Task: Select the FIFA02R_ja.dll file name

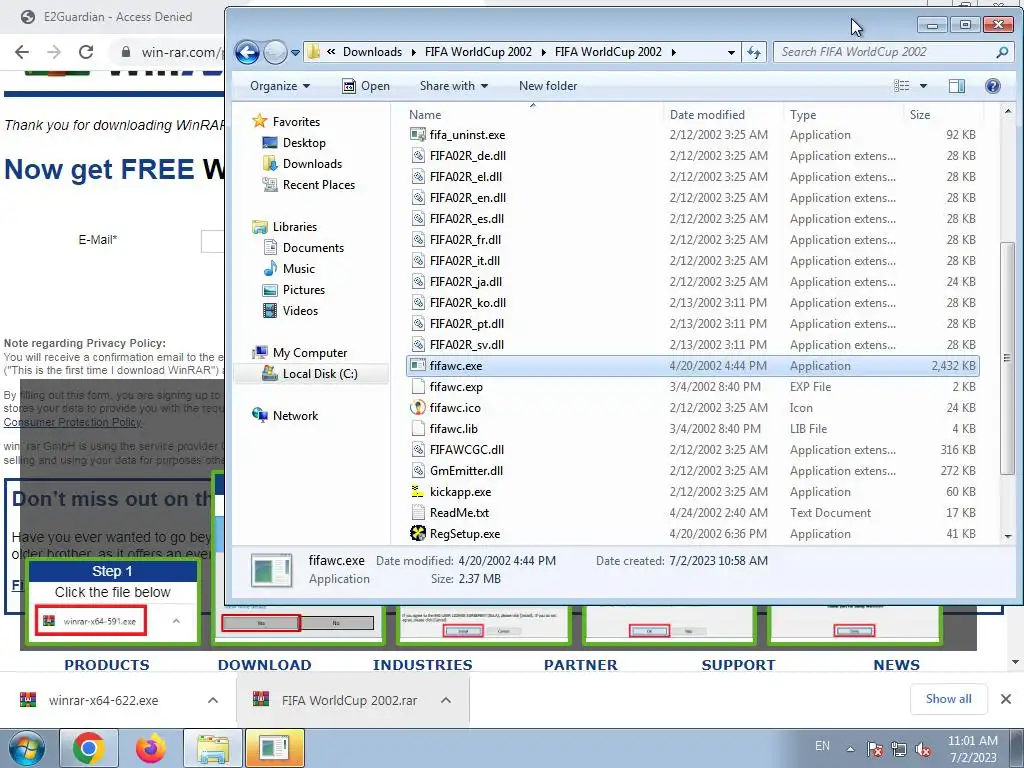Action: (466, 281)
